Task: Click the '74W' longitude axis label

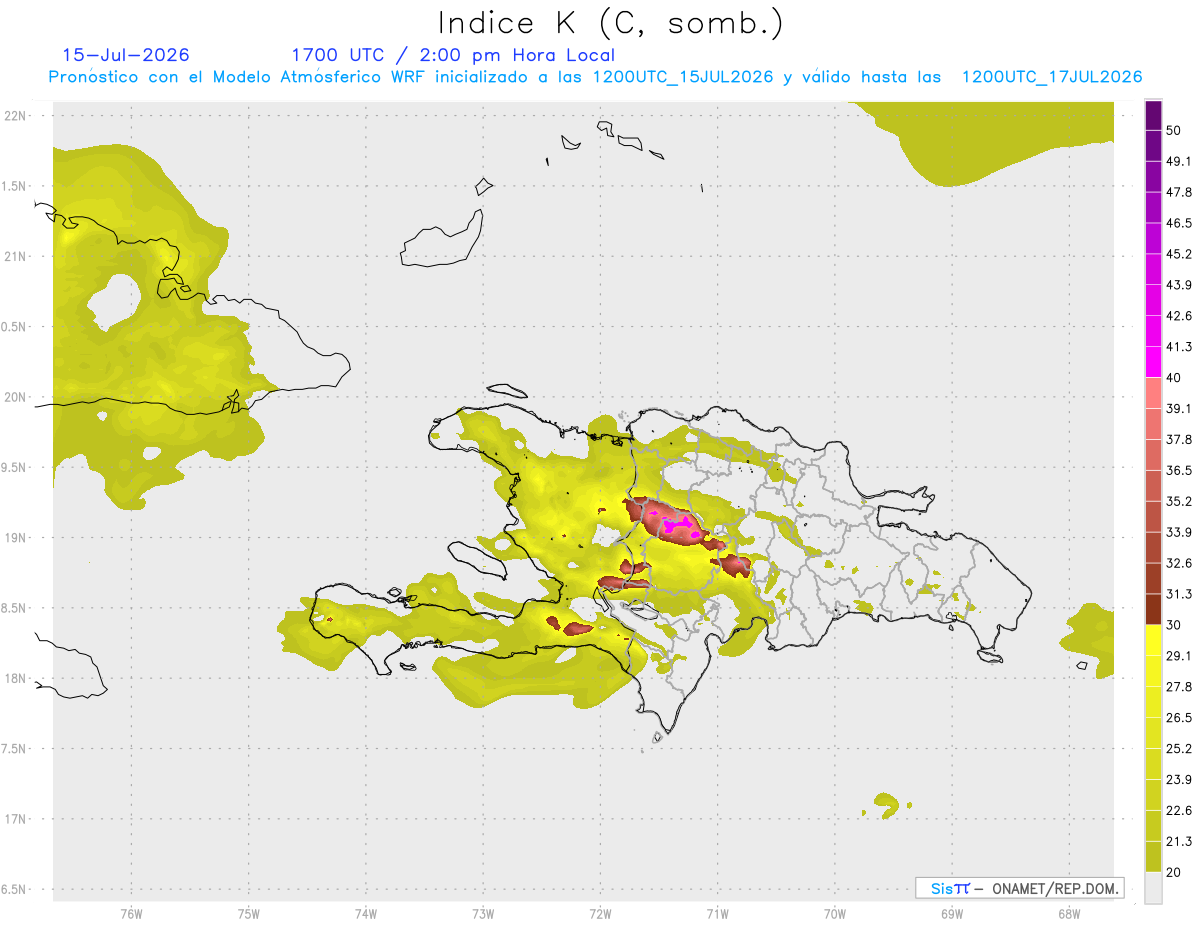Action: [365, 913]
